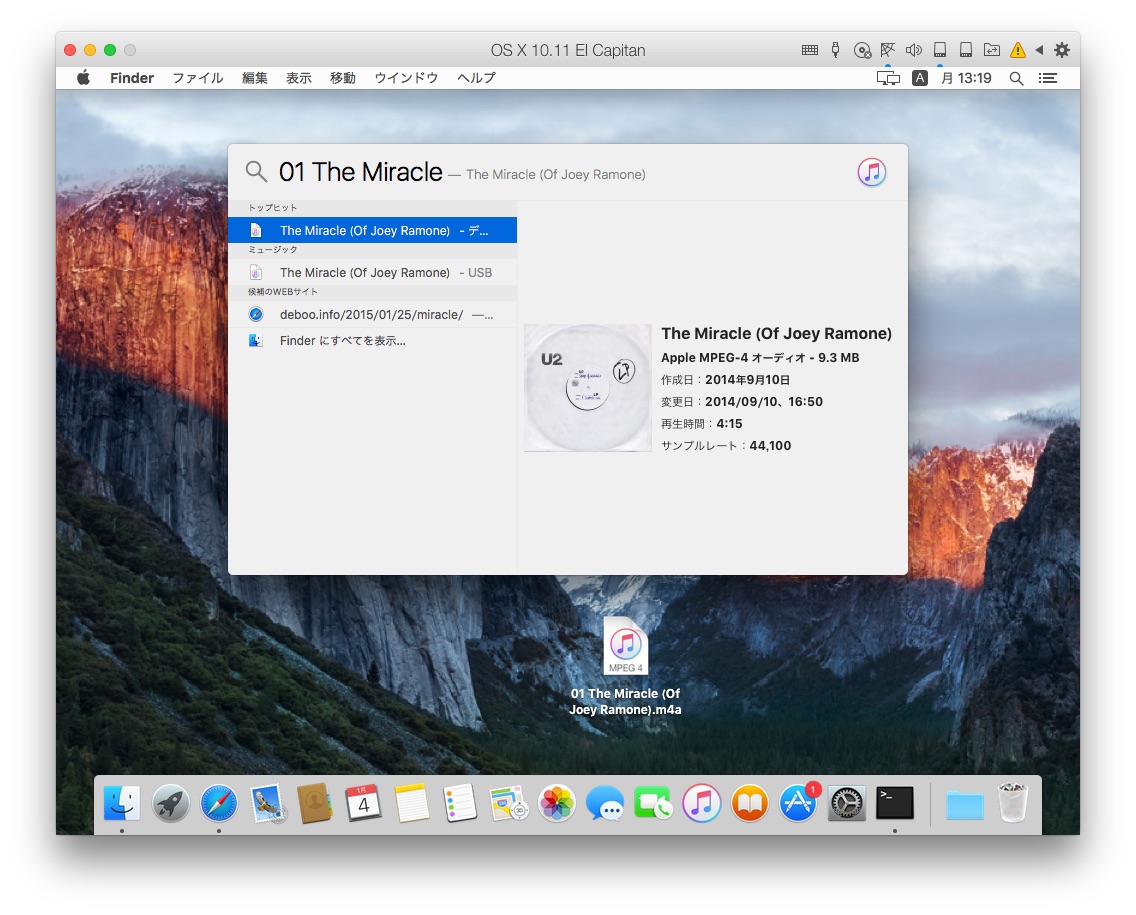Image resolution: width=1136 pixels, height=915 pixels.
Task: Select top hit The Miracle (Of Joey Ramone)
Action: (x=372, y=230)
